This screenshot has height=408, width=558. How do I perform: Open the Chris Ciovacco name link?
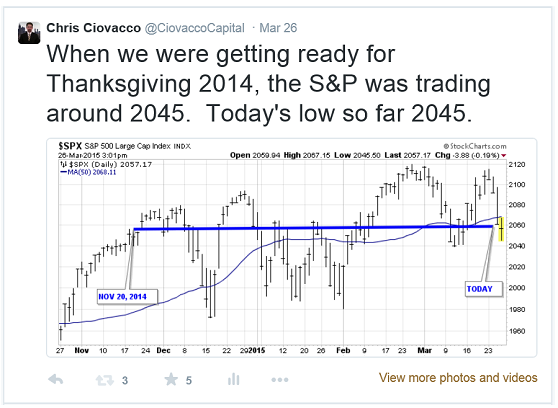pyautogui.click(x=94, y=28)
